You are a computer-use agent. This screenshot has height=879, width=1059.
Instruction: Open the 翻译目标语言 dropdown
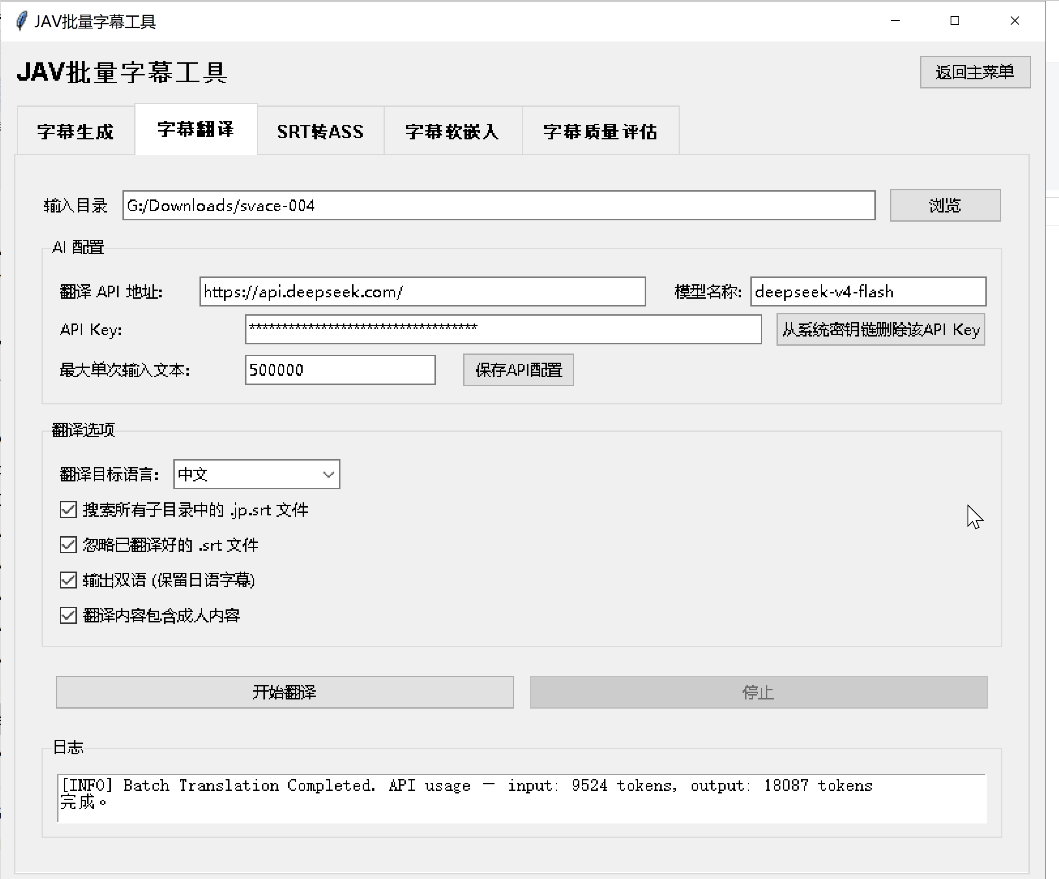click(x=257, y=474)
